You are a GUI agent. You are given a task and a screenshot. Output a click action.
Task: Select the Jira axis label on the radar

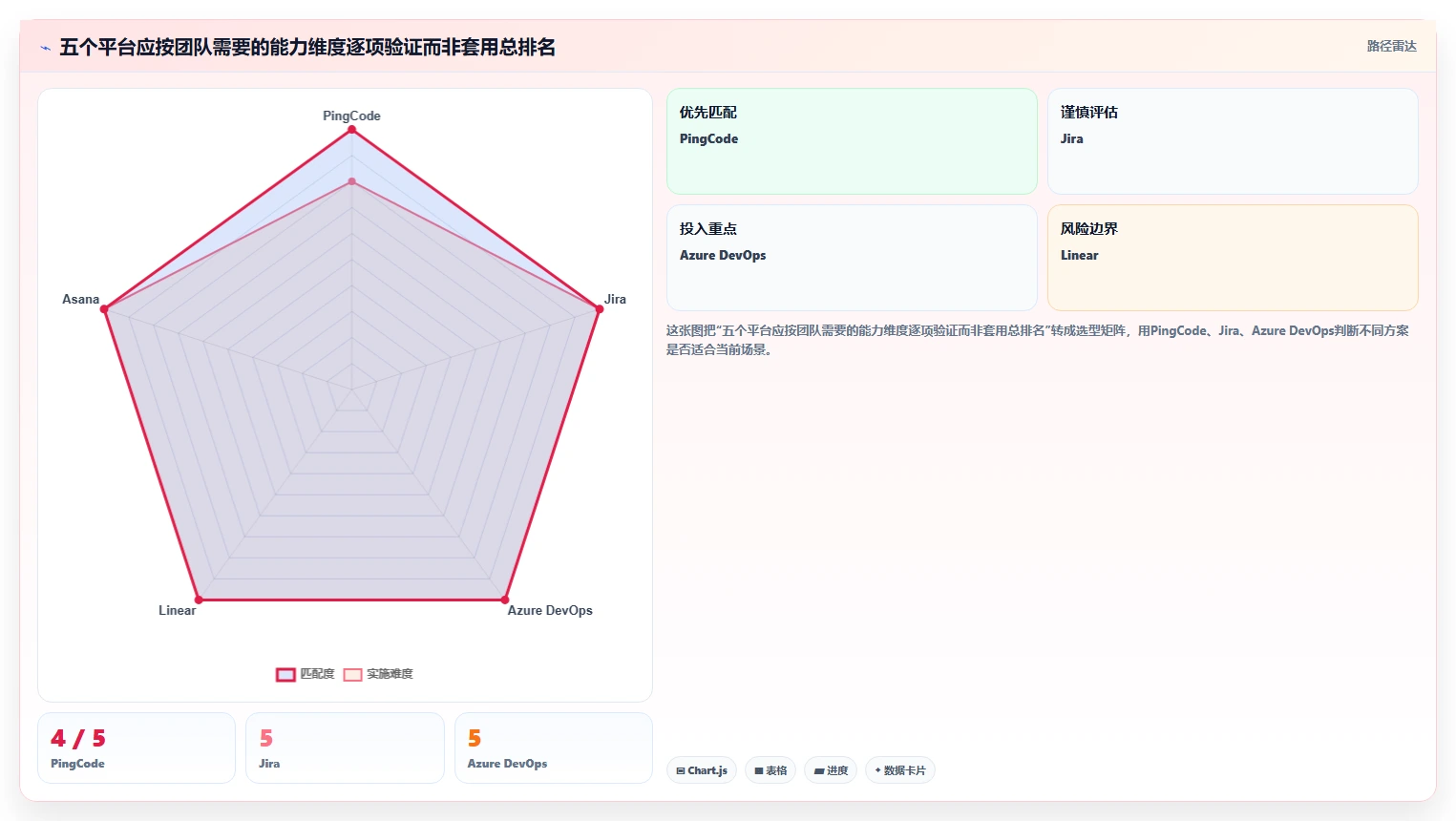tap(615, 299)
